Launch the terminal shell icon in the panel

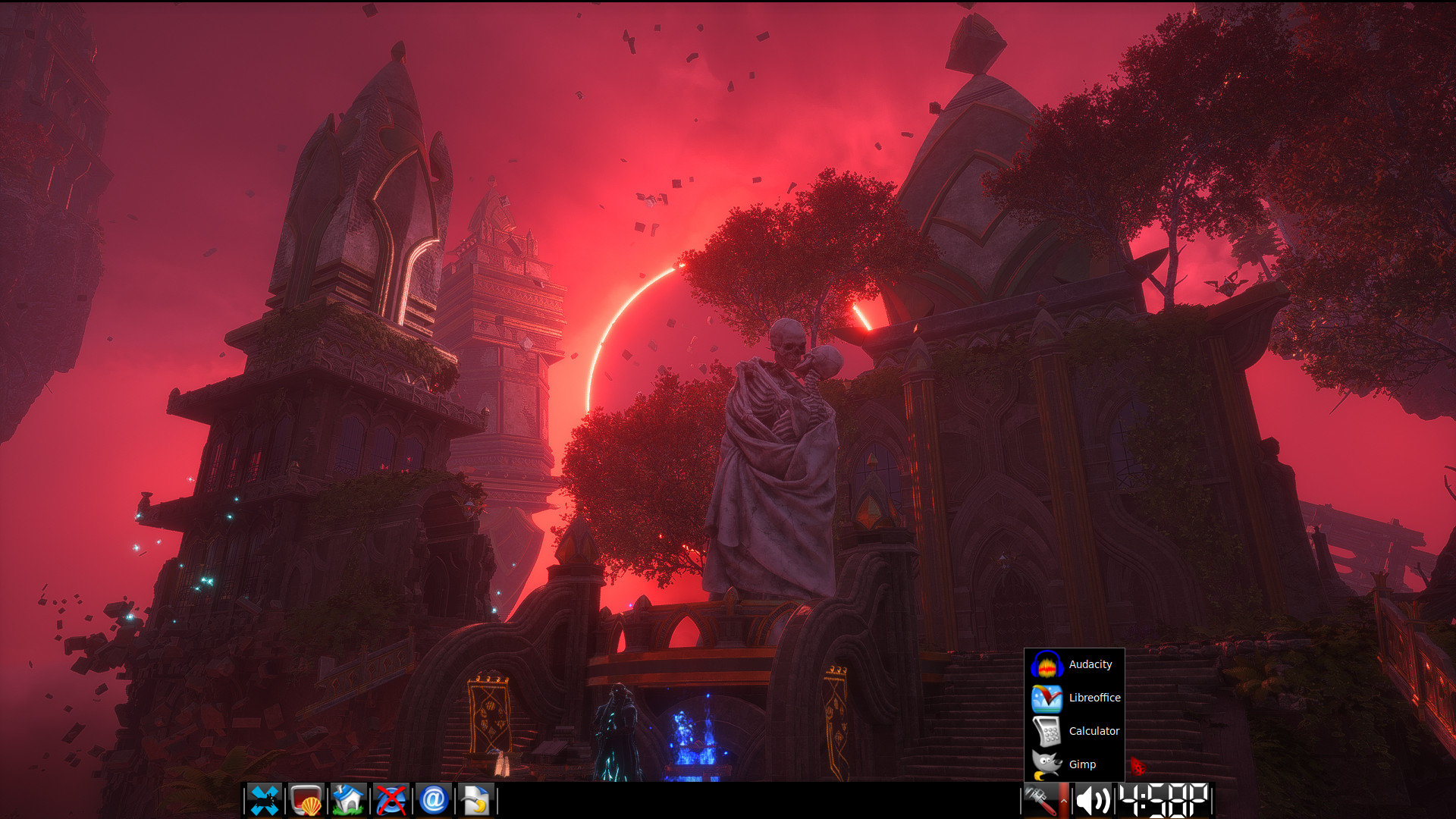click(x=306, y=800)
